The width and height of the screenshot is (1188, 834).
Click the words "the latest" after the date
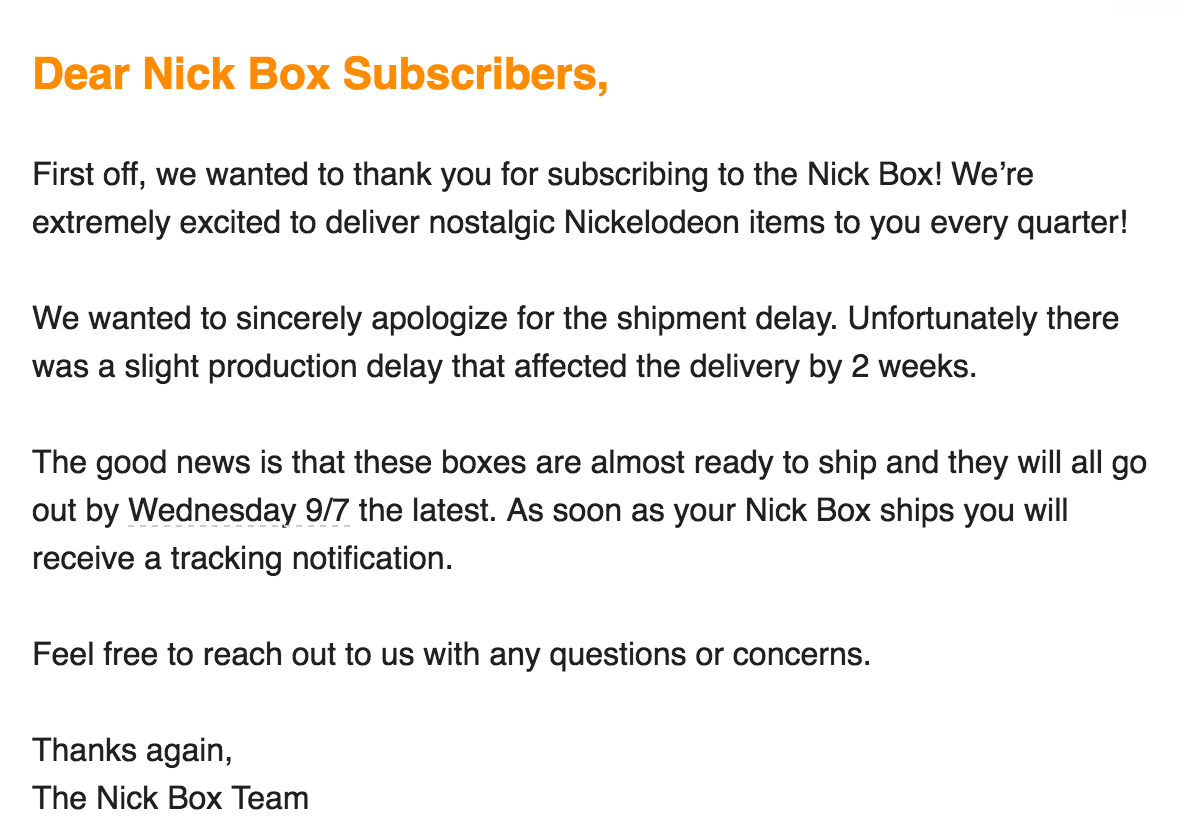(426, 511)
